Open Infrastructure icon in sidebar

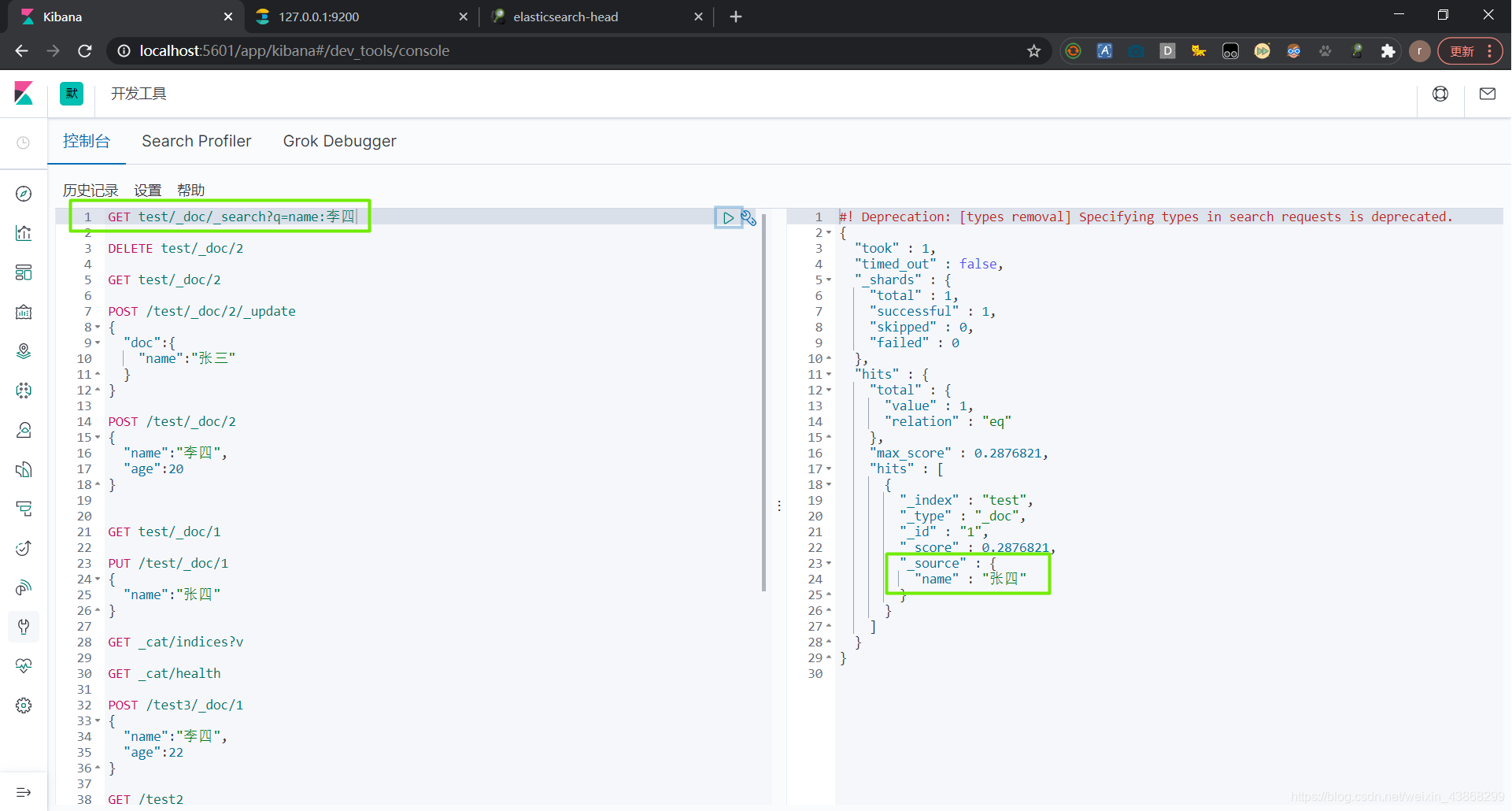point(24,430)
